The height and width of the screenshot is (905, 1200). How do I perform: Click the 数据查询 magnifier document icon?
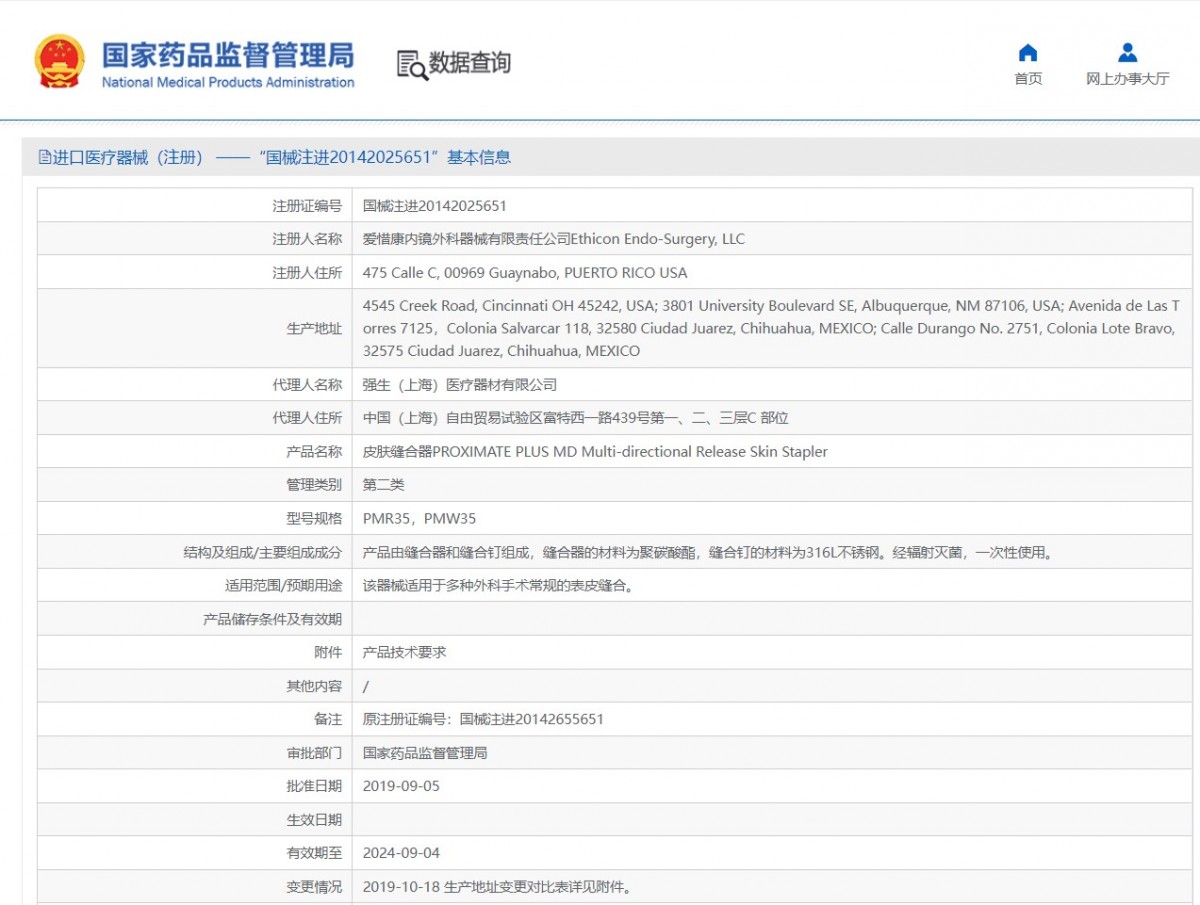(x=411, y=64)
